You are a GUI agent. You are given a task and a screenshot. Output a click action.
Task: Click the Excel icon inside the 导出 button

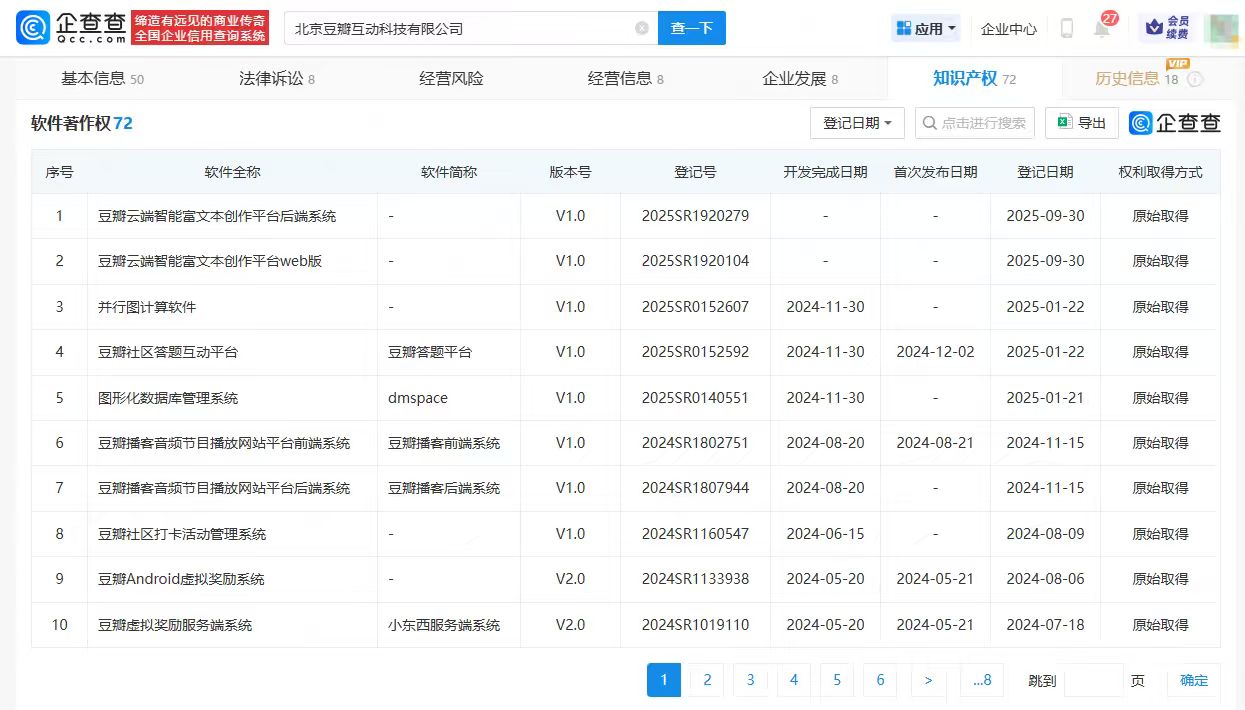tap(1065, 122)
